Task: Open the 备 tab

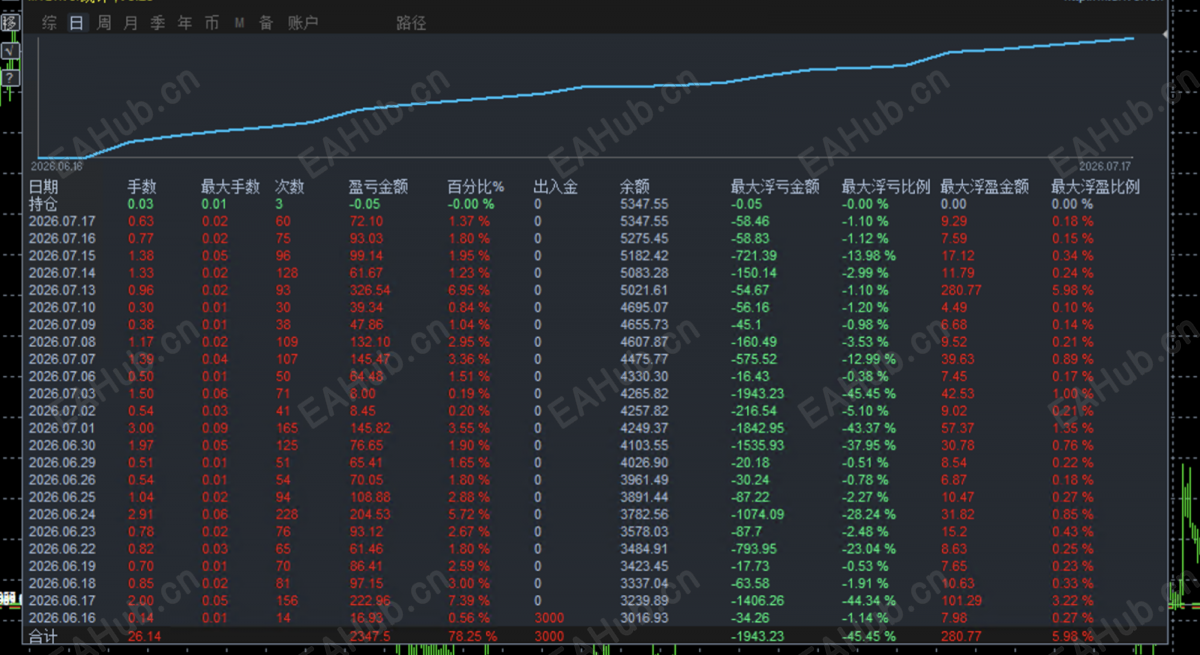Action: pos(266,23)
